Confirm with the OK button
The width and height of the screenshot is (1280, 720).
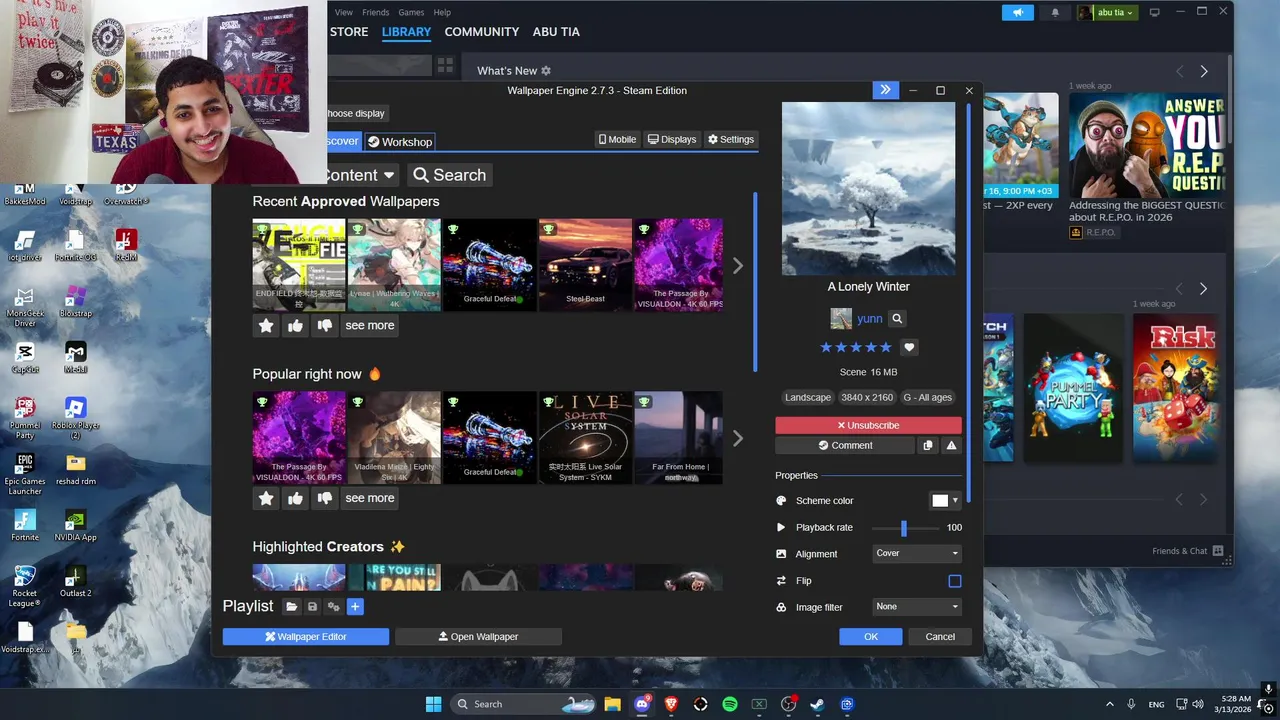871,636
